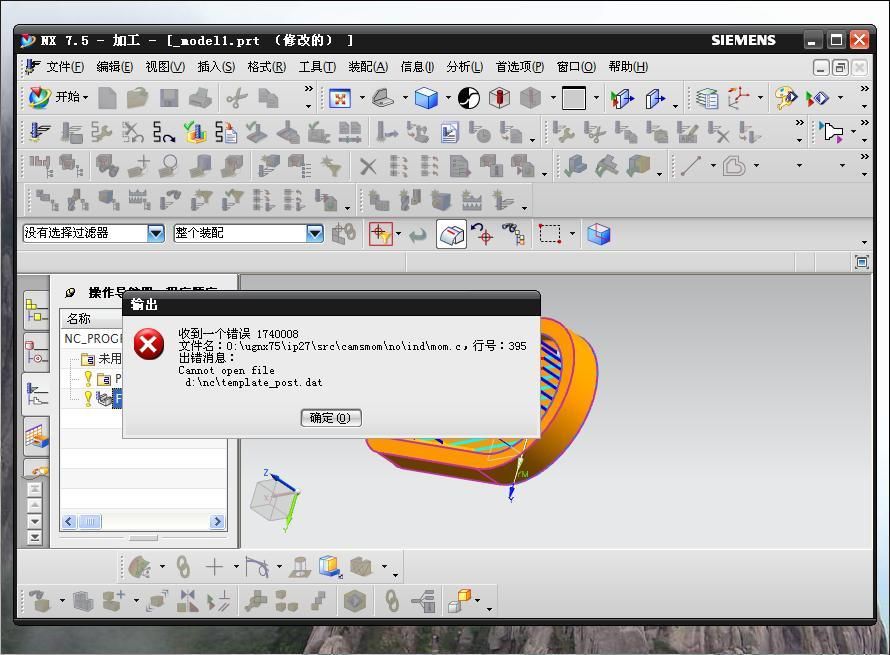The height and width of the screenshot is (655, 890).
Task: Expand the 没有选择过滤器 selection filter dropdown
Action: click(155, 234)
